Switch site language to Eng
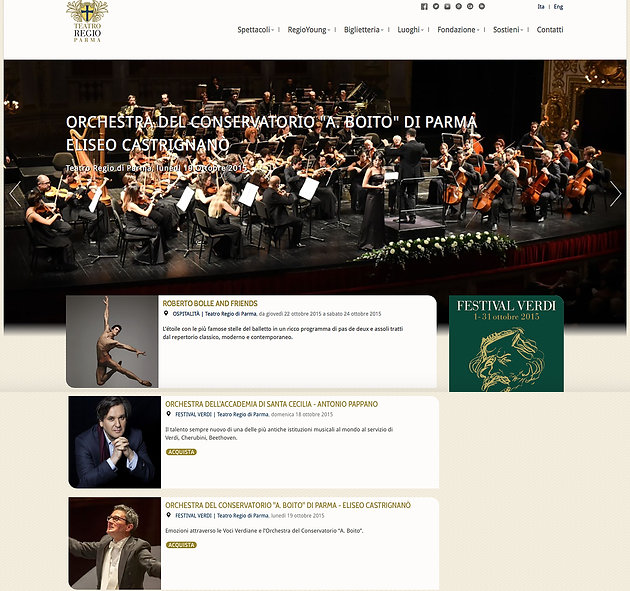The image size is (630, 591). [558, 6]
